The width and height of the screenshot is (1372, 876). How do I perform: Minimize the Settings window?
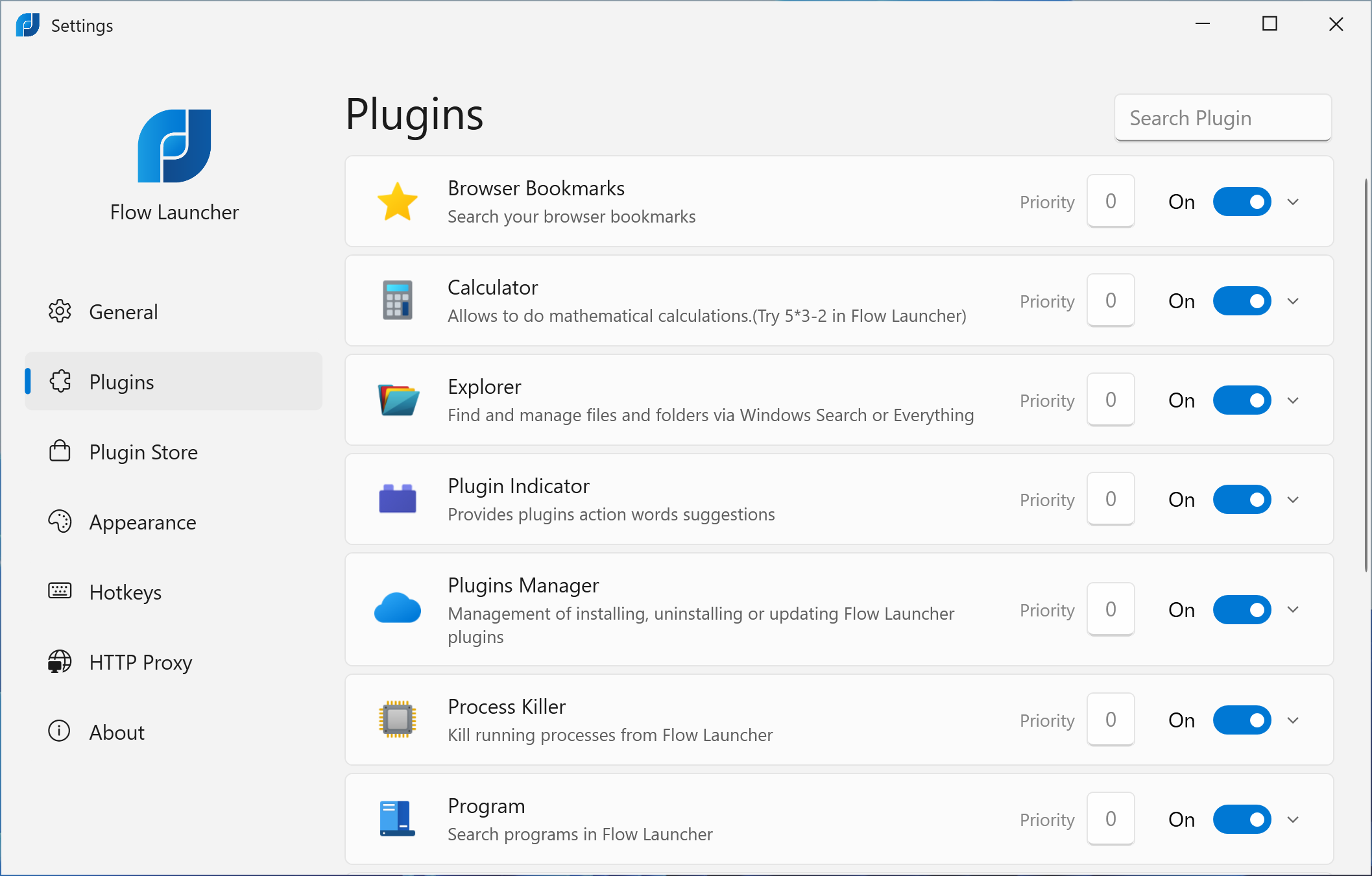1203,25
